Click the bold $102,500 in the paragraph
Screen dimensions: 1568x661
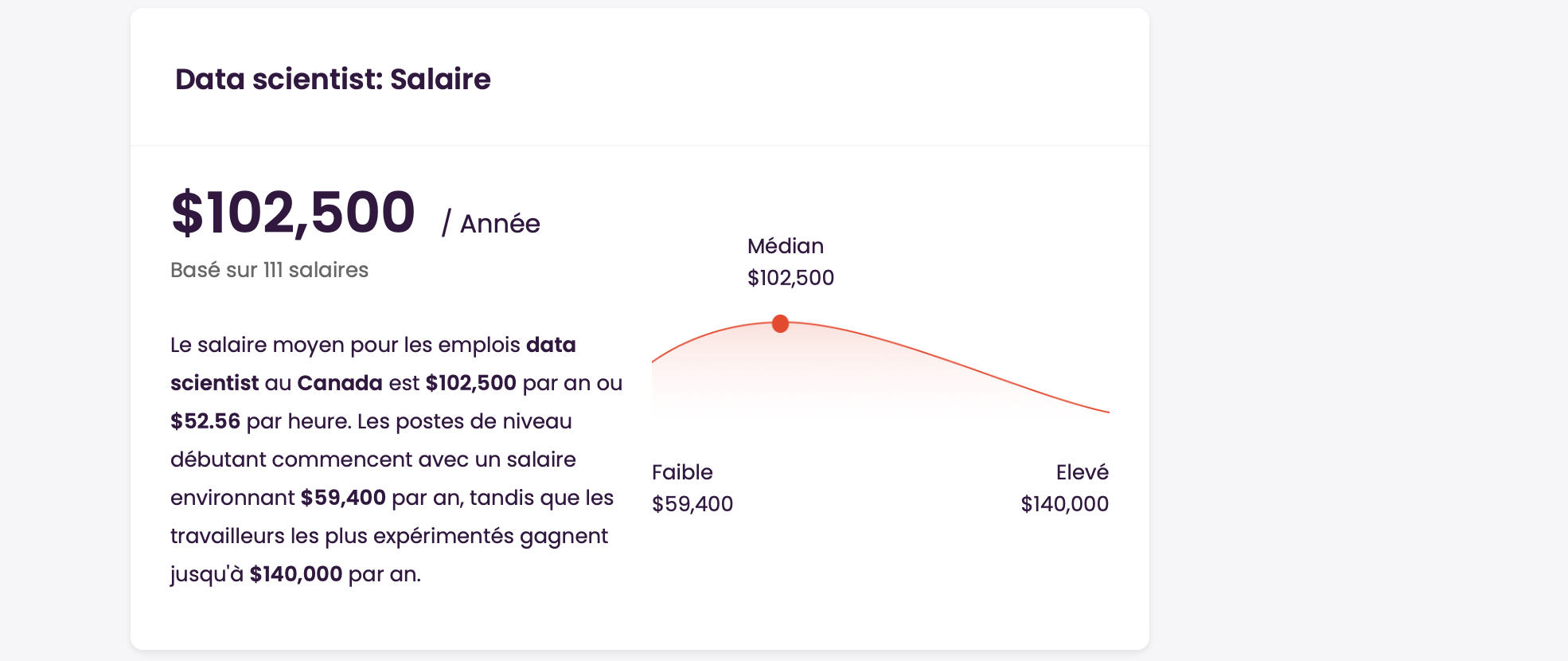[471, 383]
